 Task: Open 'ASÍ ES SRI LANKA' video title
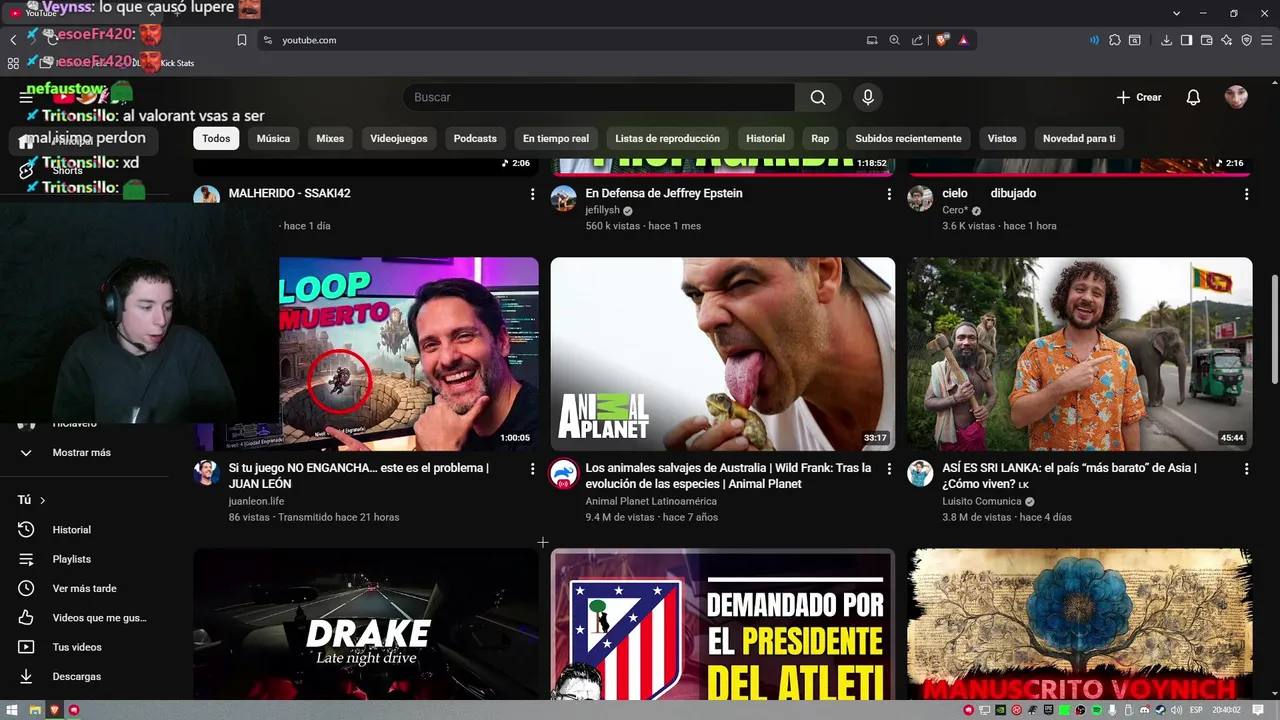(1069, 476)
